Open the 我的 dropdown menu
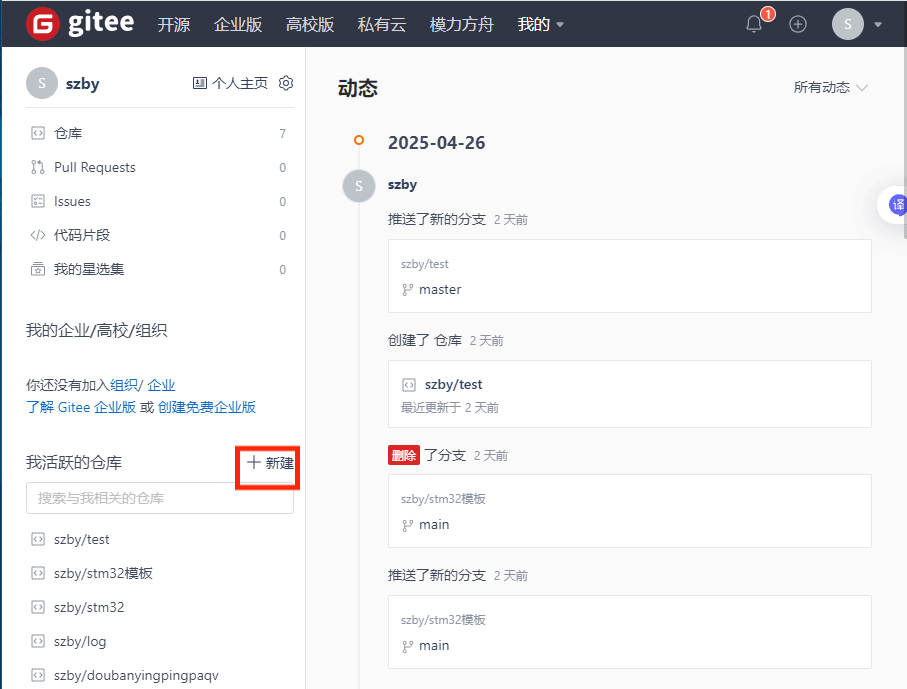This screenshot has width=907, height=689. 540,24
